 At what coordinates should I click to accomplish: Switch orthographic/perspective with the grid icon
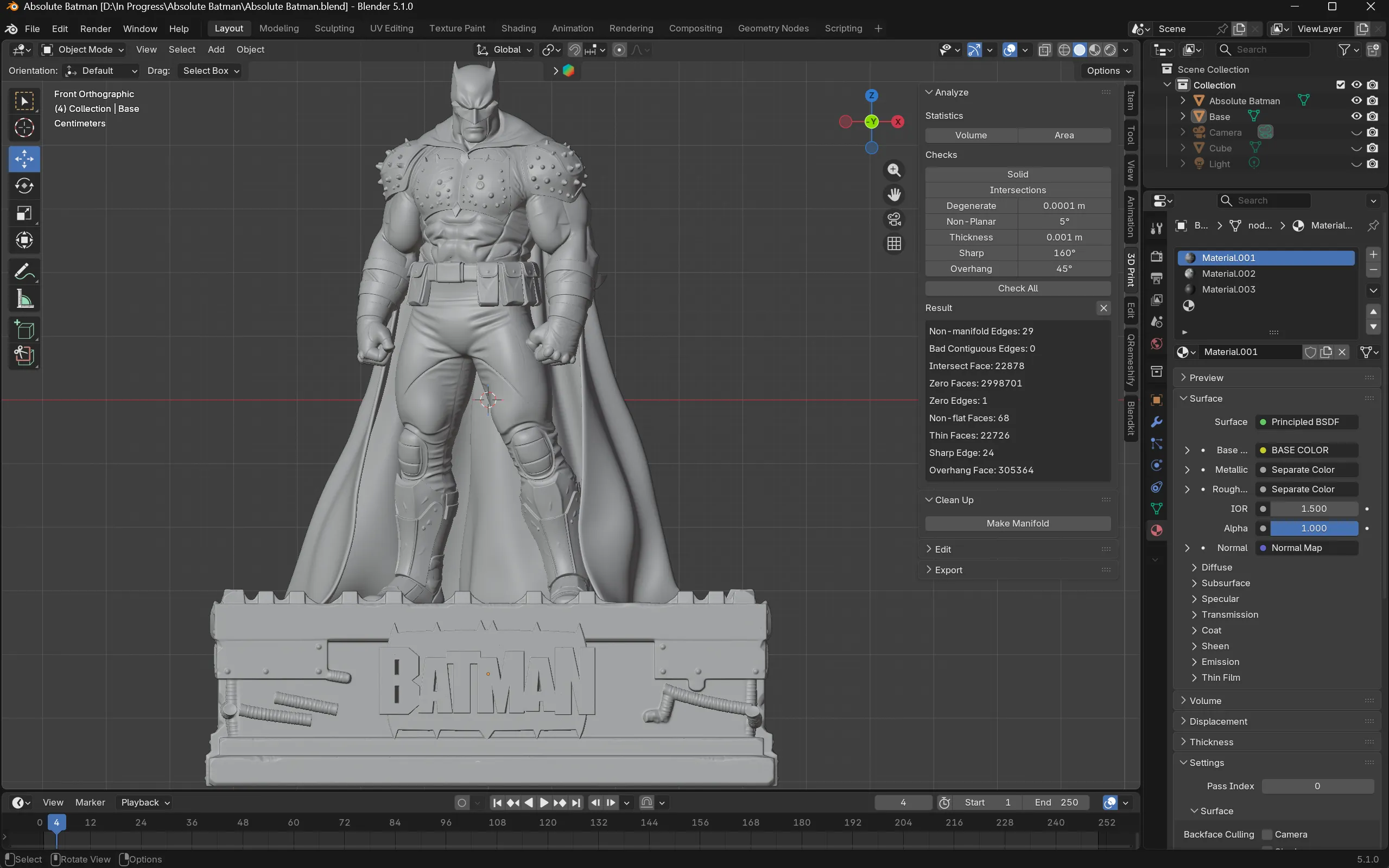893,244
